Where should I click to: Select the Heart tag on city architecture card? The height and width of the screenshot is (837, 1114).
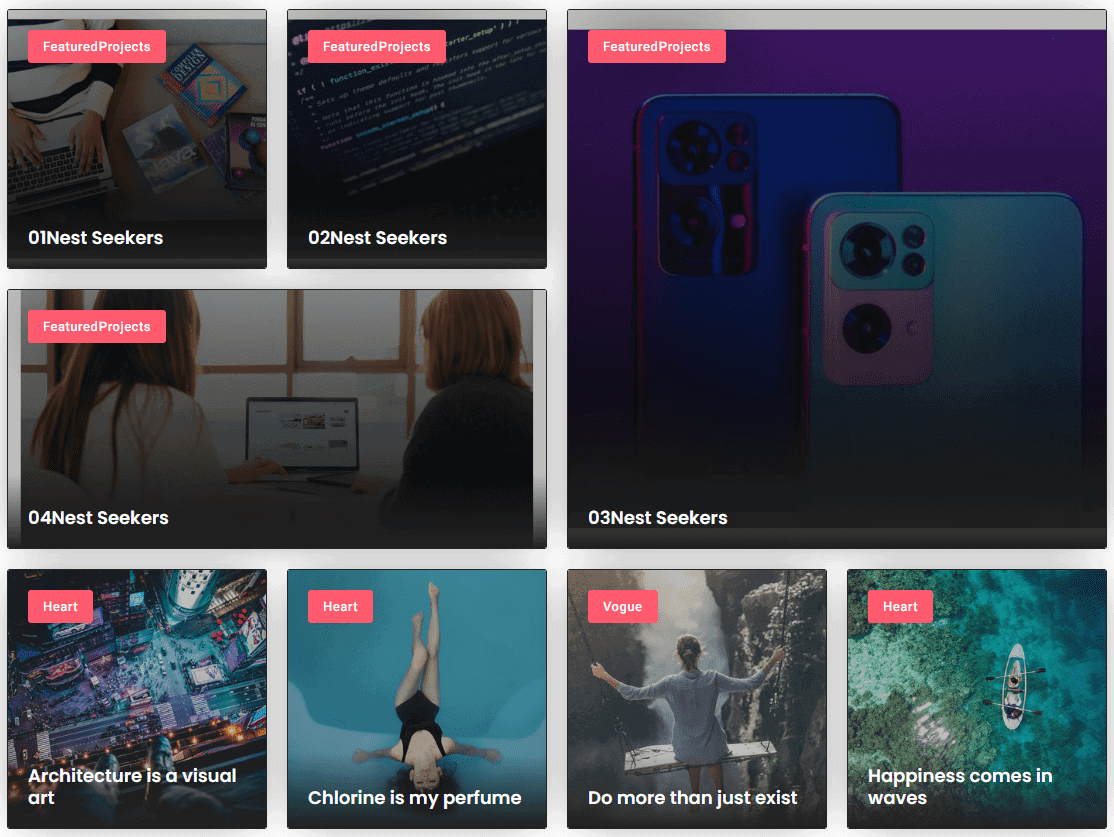(60, 607)
